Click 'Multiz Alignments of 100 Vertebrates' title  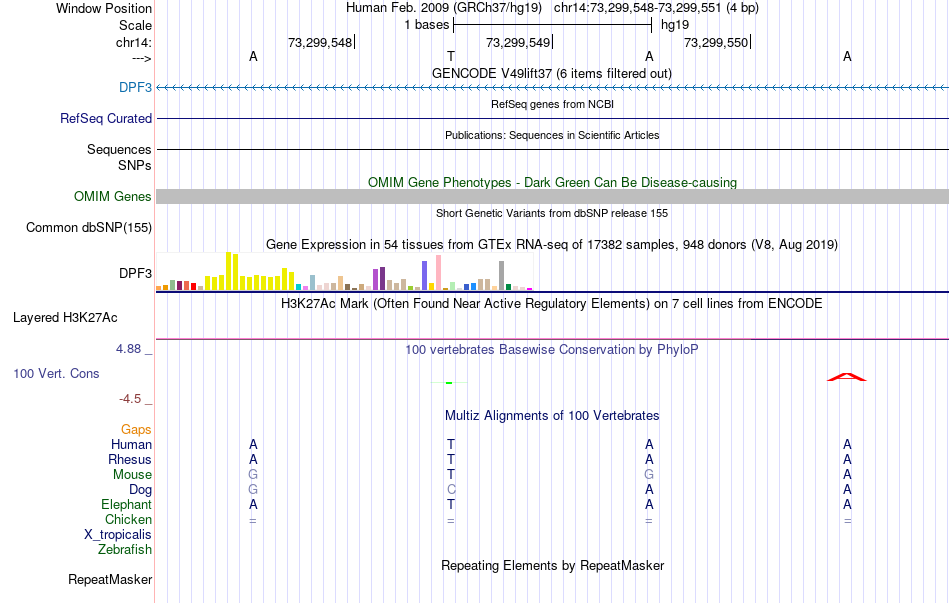coord(552,416)
